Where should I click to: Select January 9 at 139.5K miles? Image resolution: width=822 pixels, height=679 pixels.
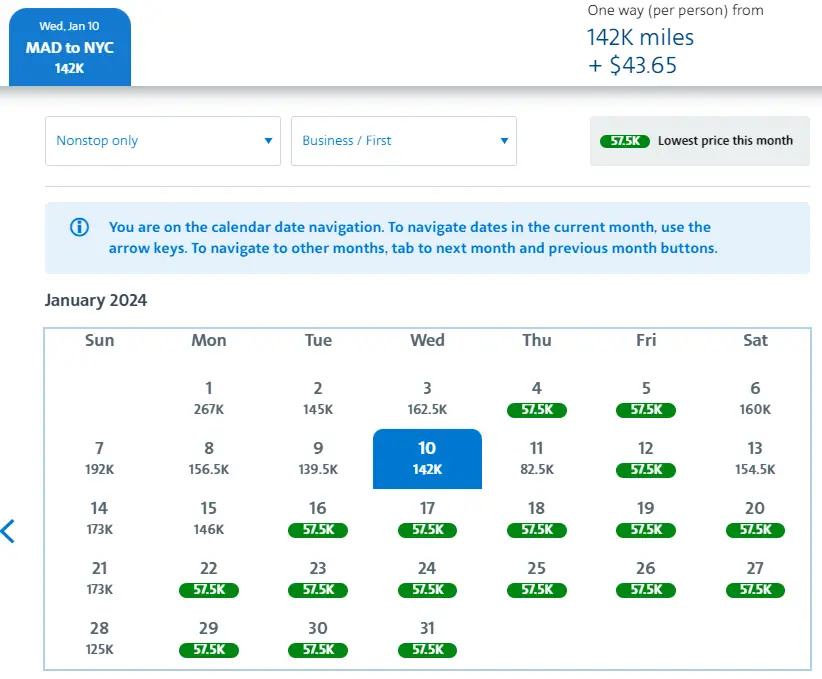click(x=318, y=458)
